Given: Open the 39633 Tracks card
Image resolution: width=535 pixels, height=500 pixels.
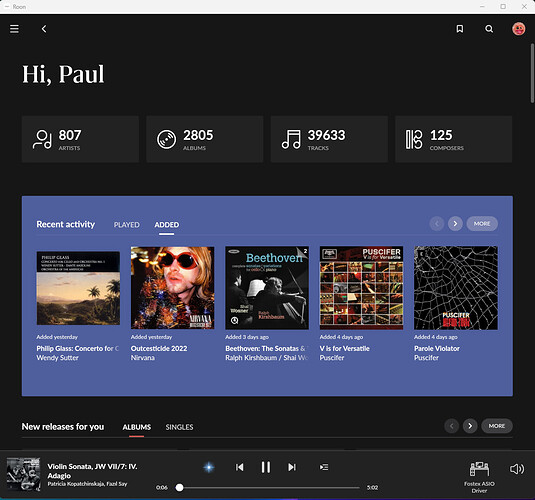Looking at the screenshot, I should [x=329, y=139].
